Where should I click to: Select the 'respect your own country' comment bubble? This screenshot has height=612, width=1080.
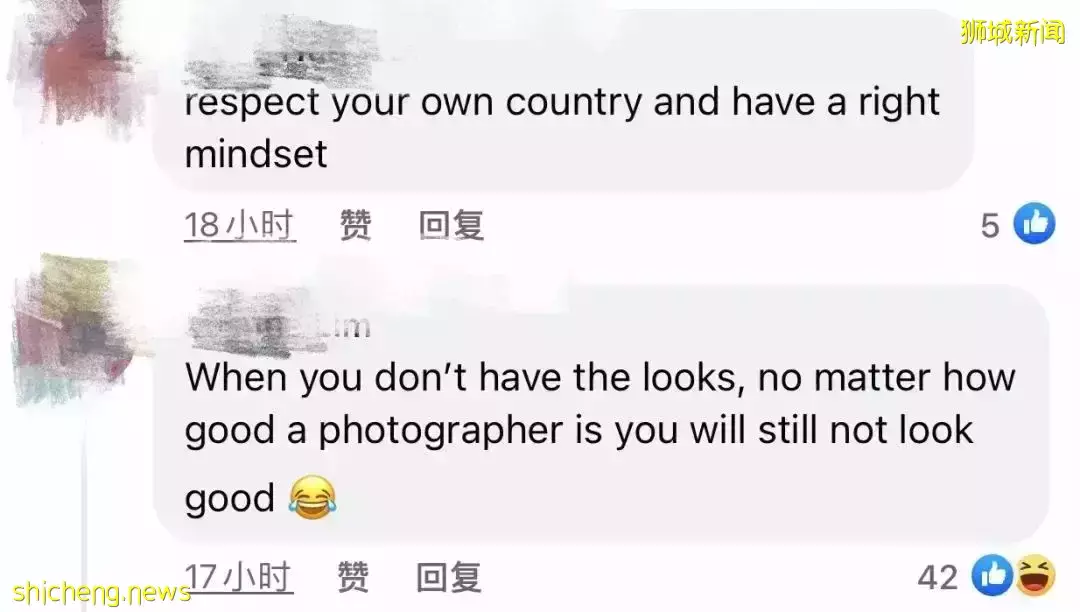[563, 101]
